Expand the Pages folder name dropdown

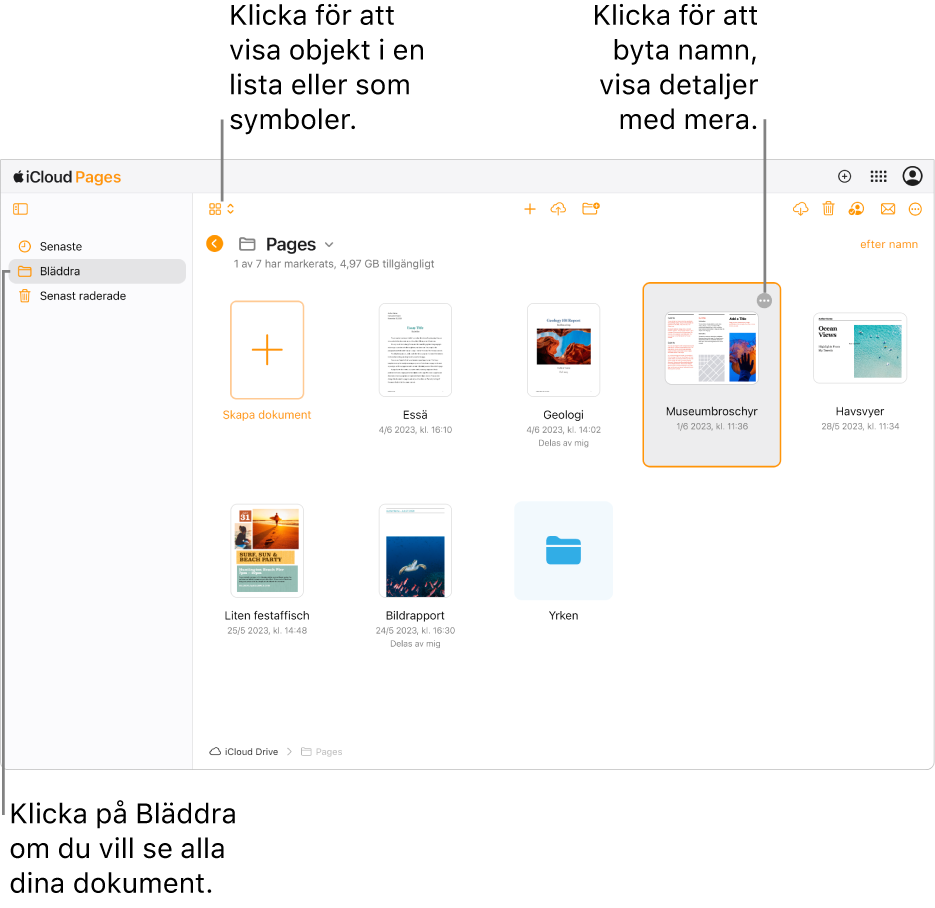coord(329,245)
